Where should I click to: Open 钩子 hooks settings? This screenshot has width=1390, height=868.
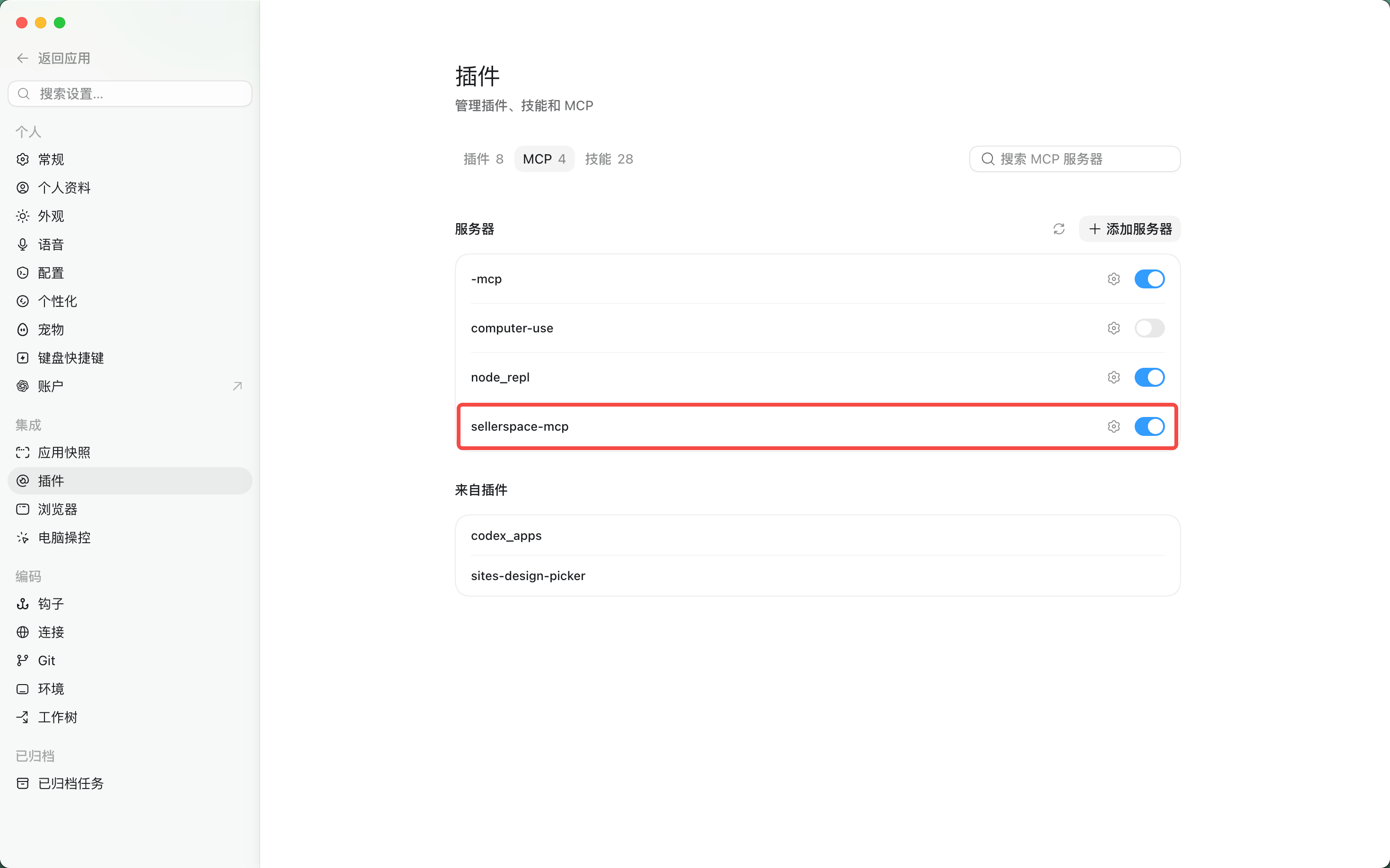point(130,604)
